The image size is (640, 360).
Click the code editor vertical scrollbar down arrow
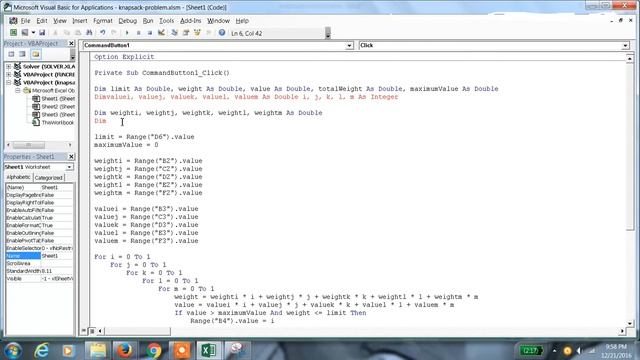tap(630, 323)
